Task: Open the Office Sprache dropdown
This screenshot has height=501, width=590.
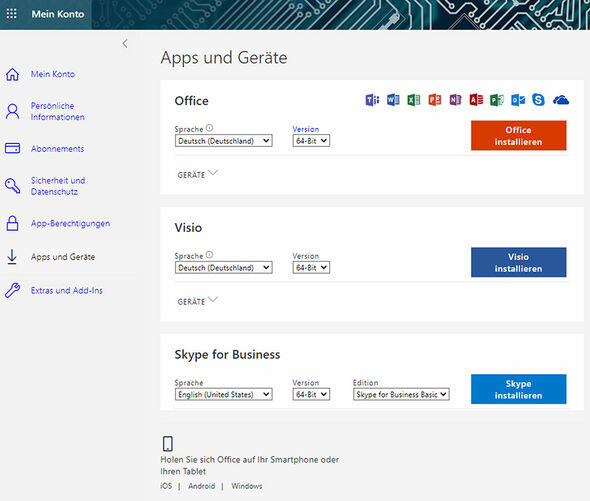Action: [x=224, y=141]
